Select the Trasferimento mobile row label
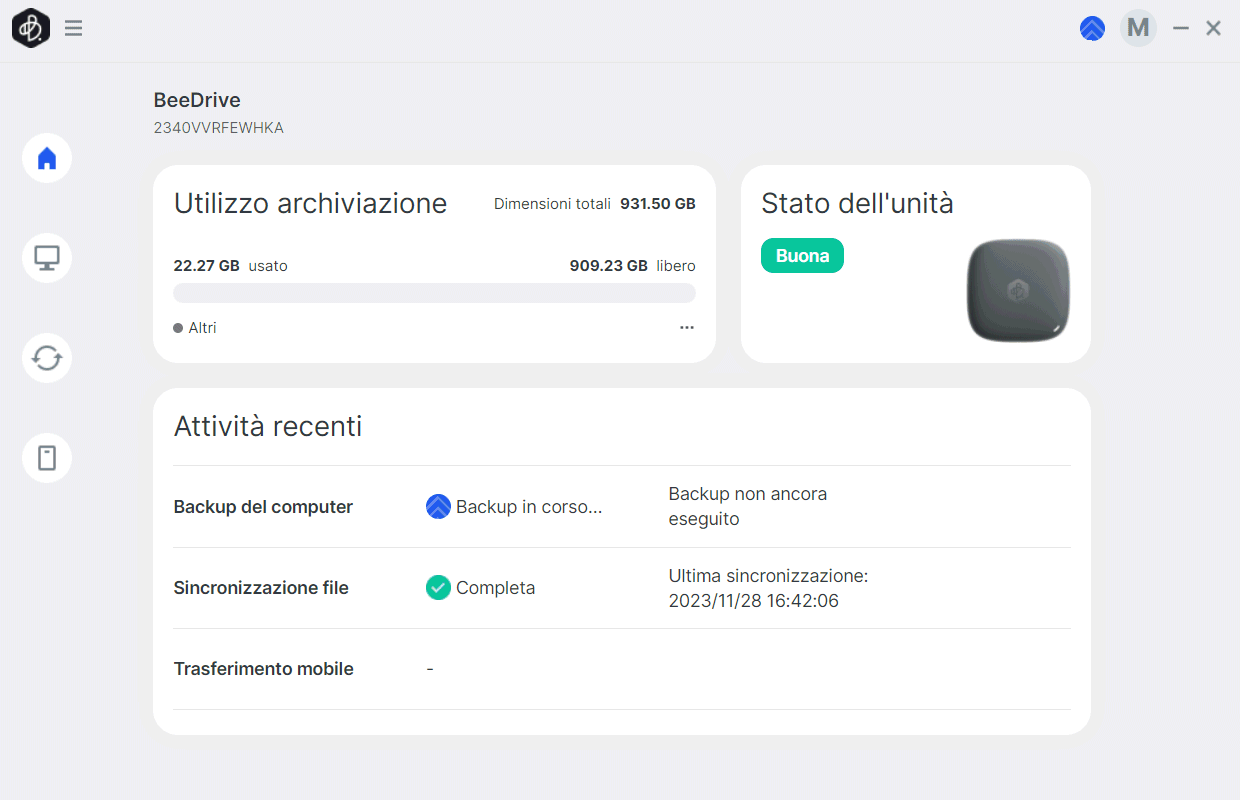This screenshot has height=800, width=1240. click(x=264, y=669)
